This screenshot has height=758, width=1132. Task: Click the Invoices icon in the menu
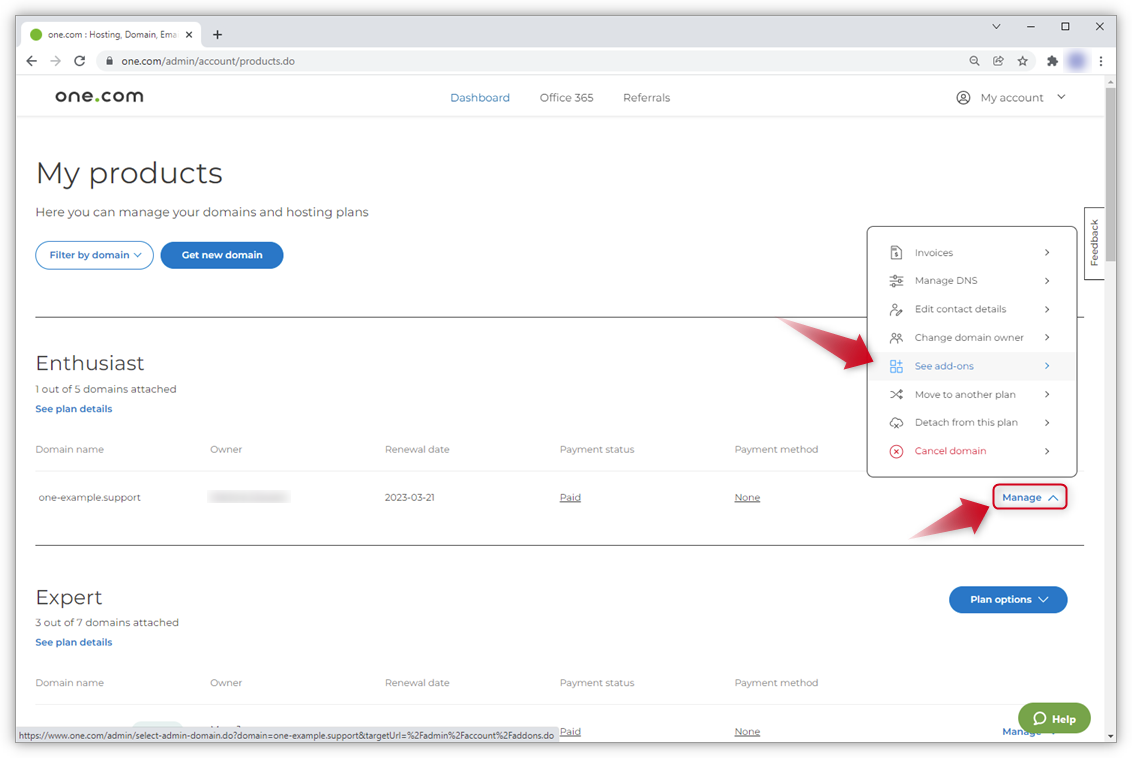coord(896,253)
